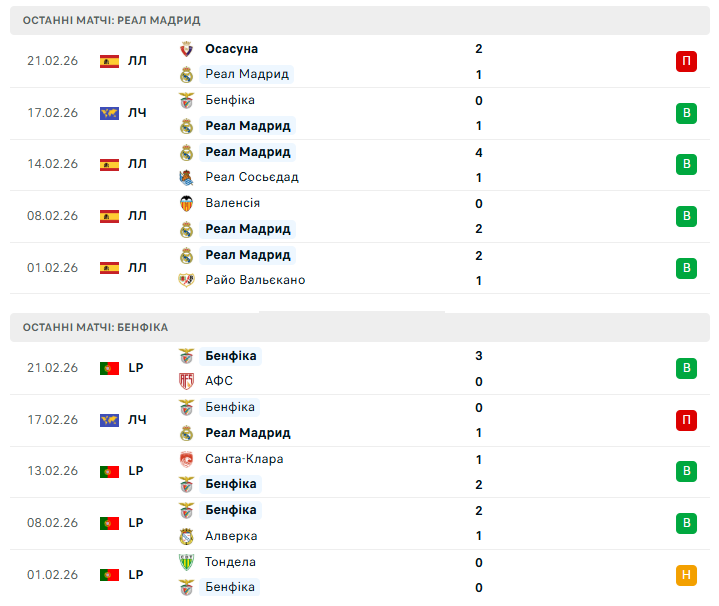
Task: Click the Rayo Vallecano crest icon
Action: pyautogui.click(x=186, y=281)
